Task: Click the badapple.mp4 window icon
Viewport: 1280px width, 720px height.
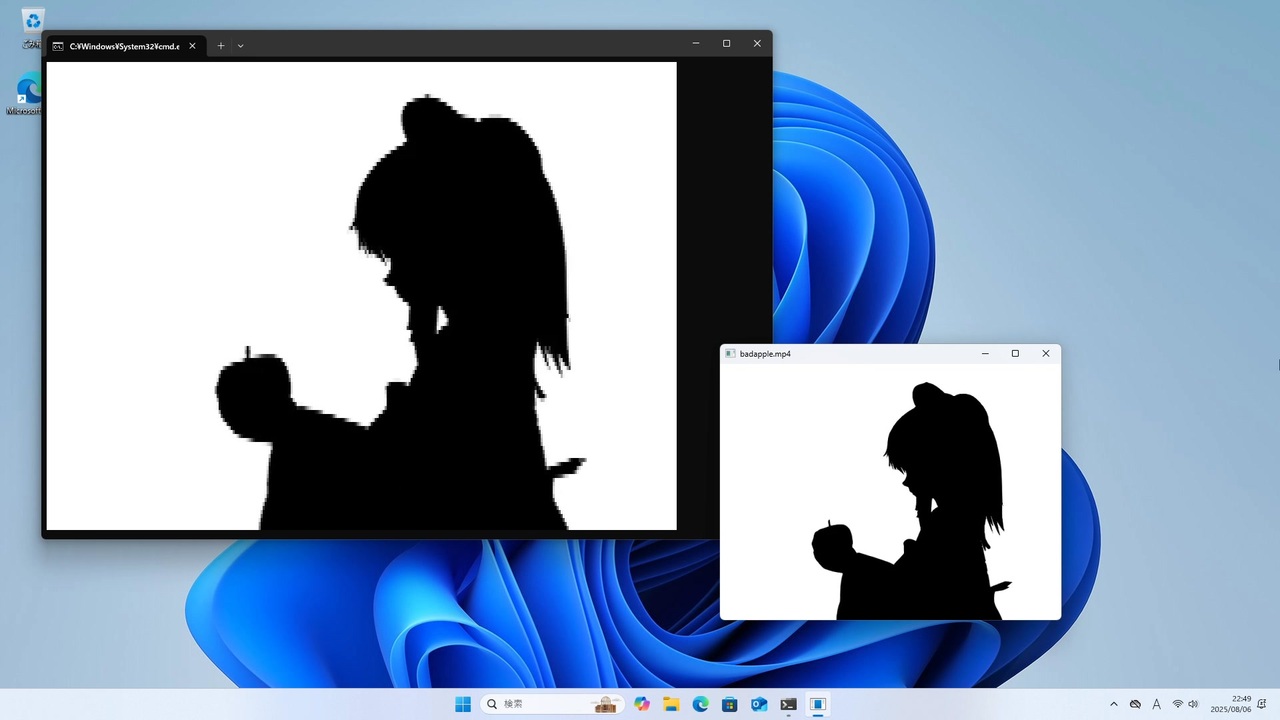Action: [731, 354]
